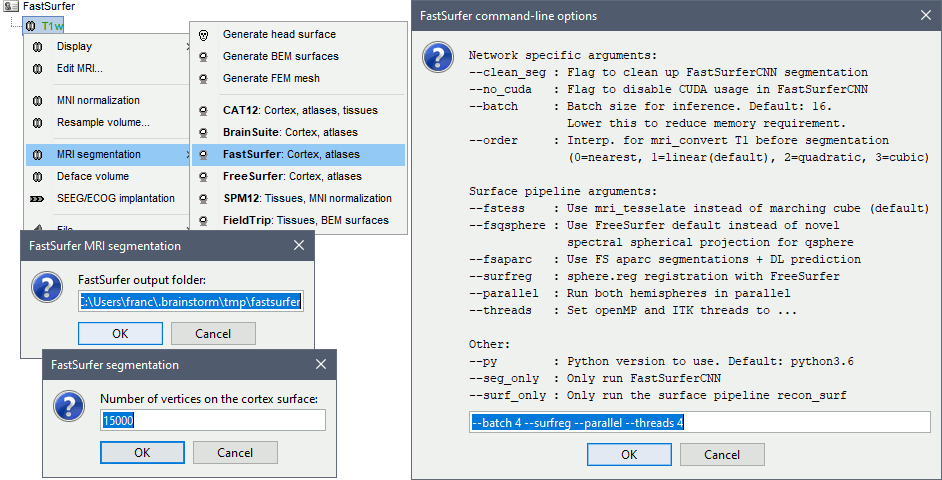Viewport: 942px width, 480px height.
Task: Click the FastSurfer subject folder icon
Action: [11, 7]
